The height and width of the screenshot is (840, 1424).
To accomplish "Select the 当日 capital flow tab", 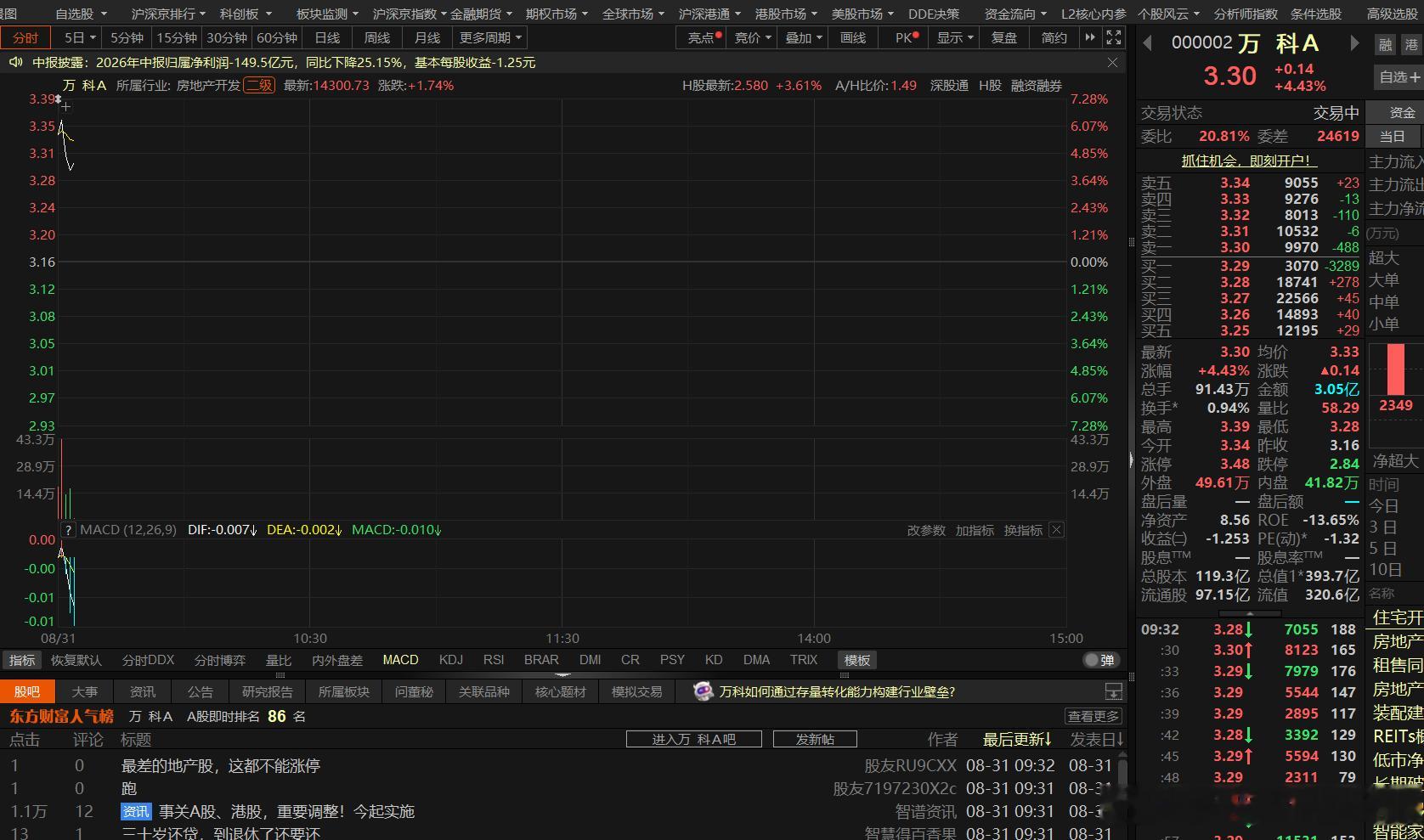I will tap(1393, 136).
